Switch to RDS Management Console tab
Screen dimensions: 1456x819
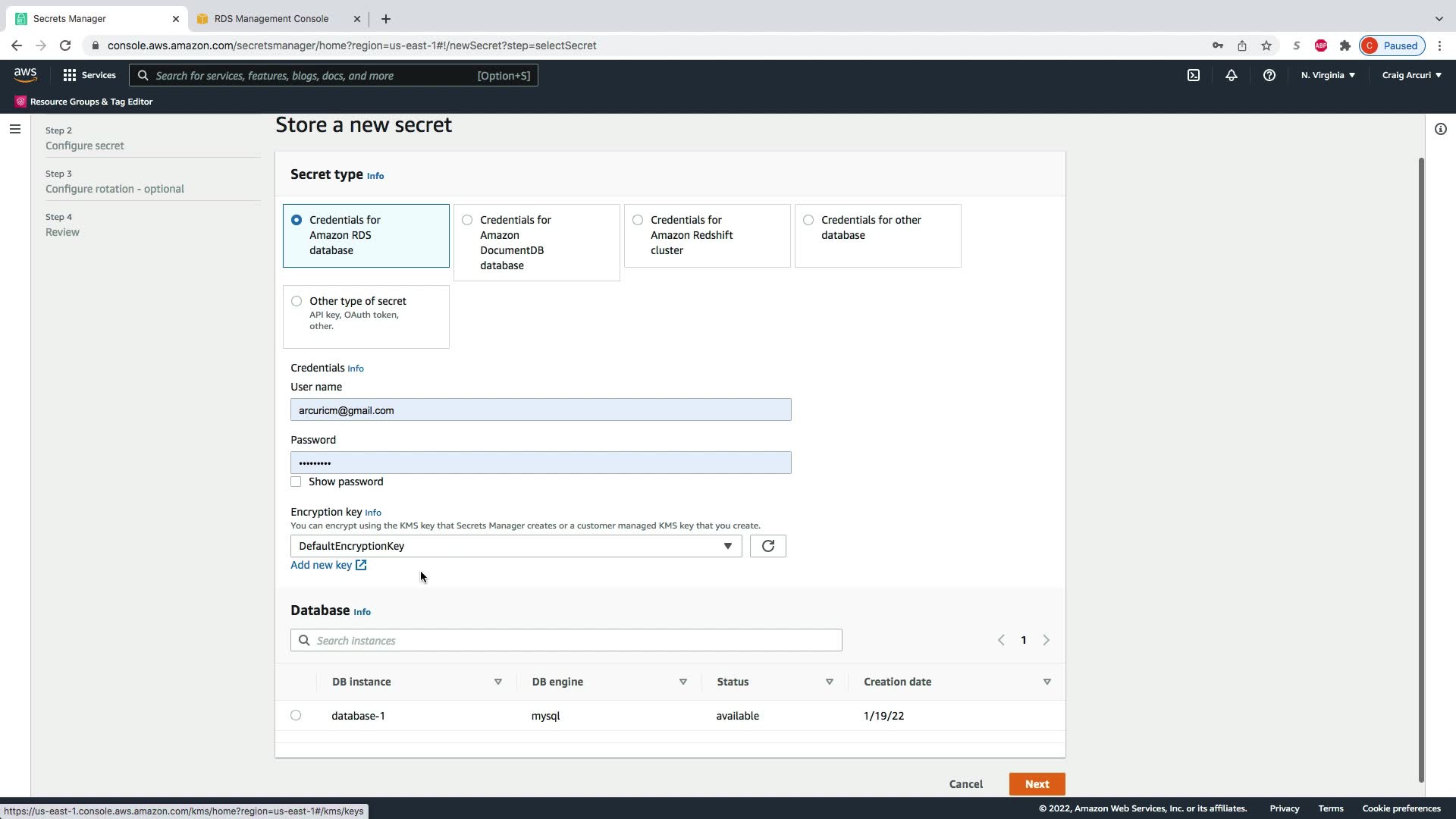(x=271, y=18)
